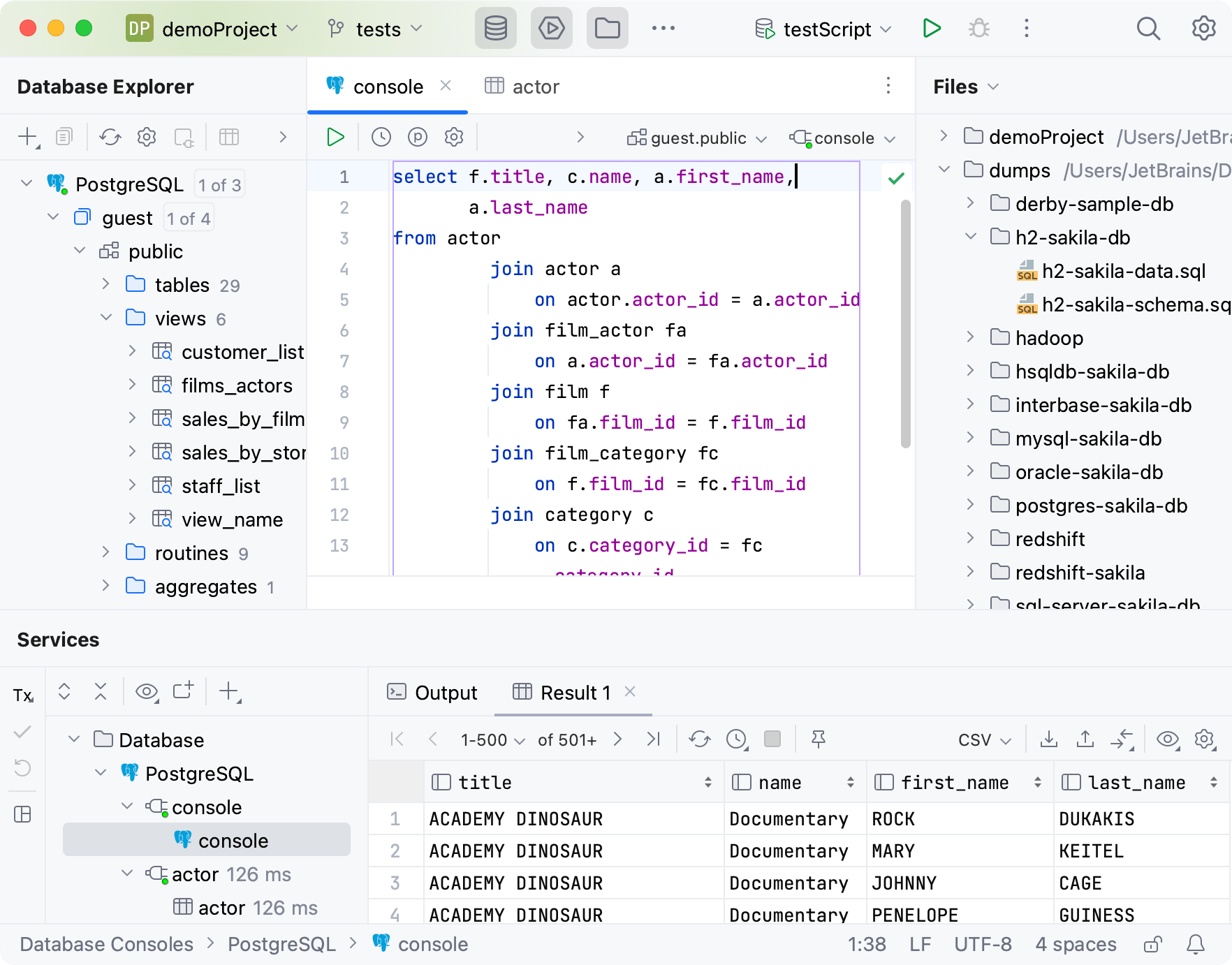Expand all nodes in Services tree

[x=64, y=691]
